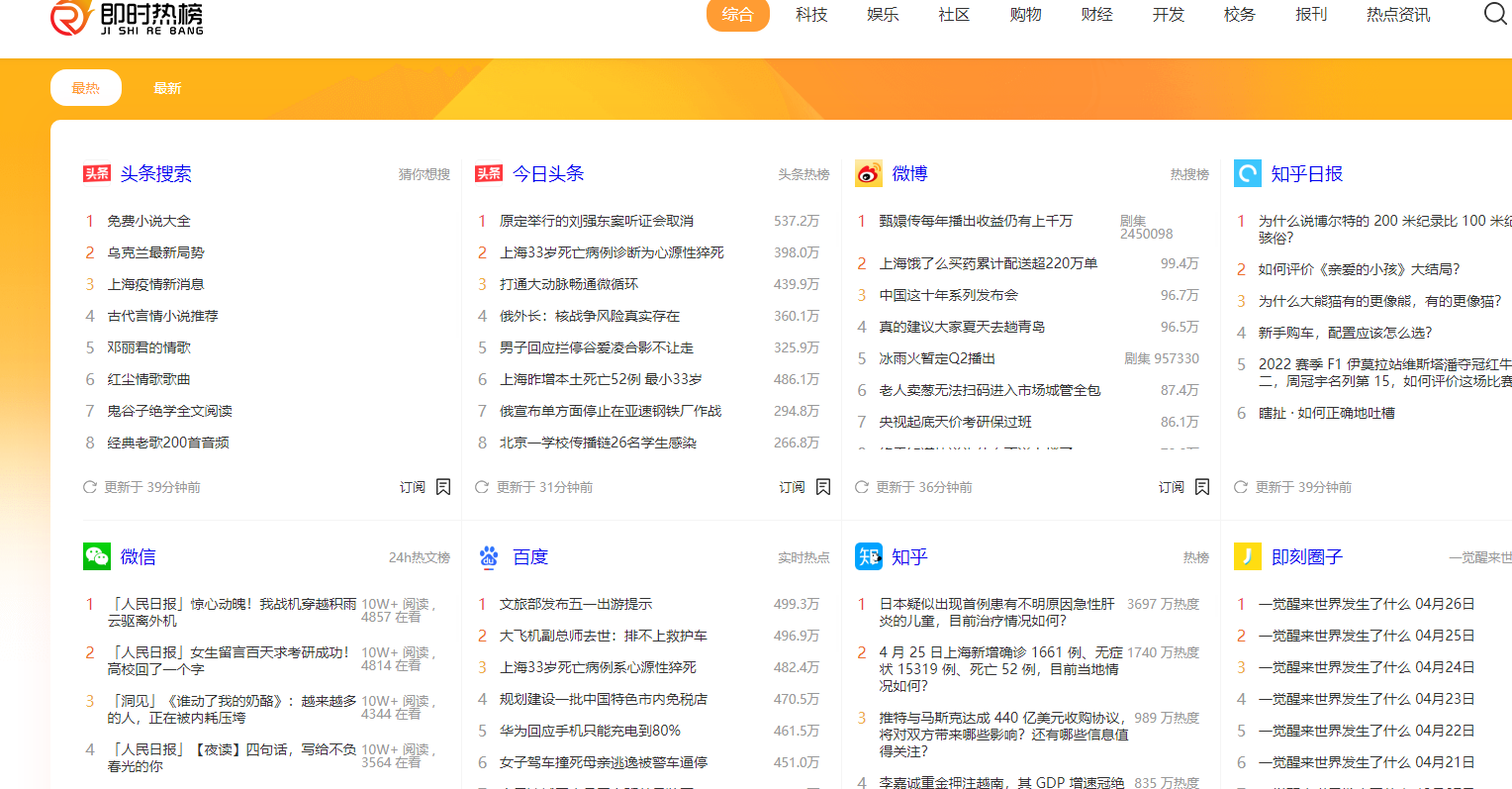Open 俄外长：核战争风险真实存在 headline
The image size is (1512, 789).
click(589, 316)
